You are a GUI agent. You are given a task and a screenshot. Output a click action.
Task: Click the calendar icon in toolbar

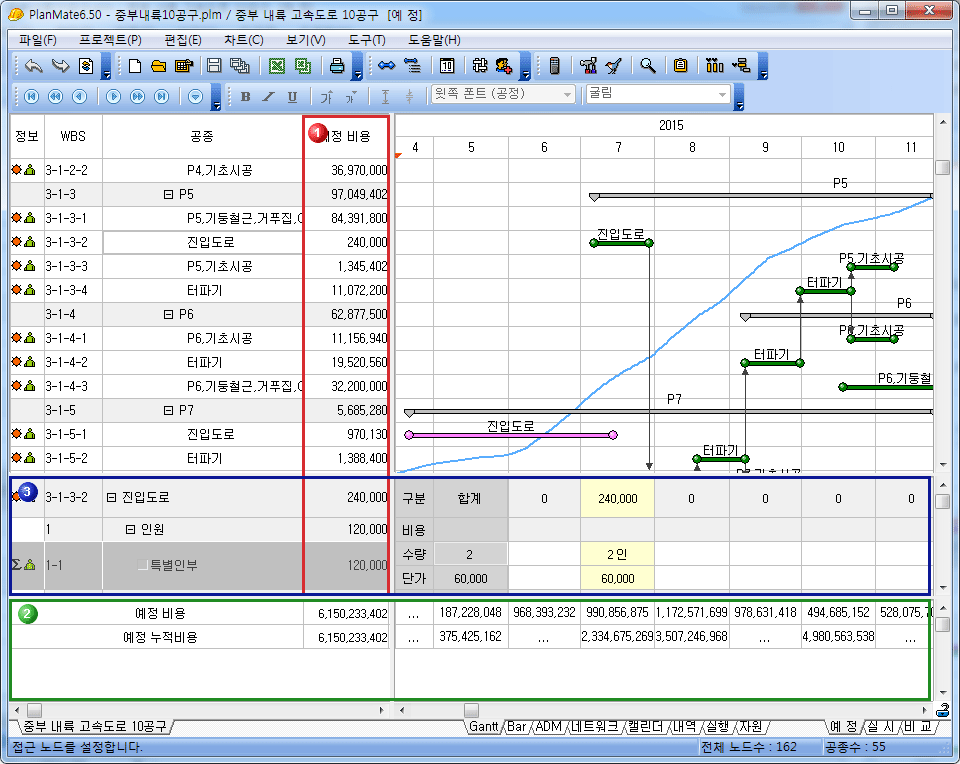coord(447,66)
